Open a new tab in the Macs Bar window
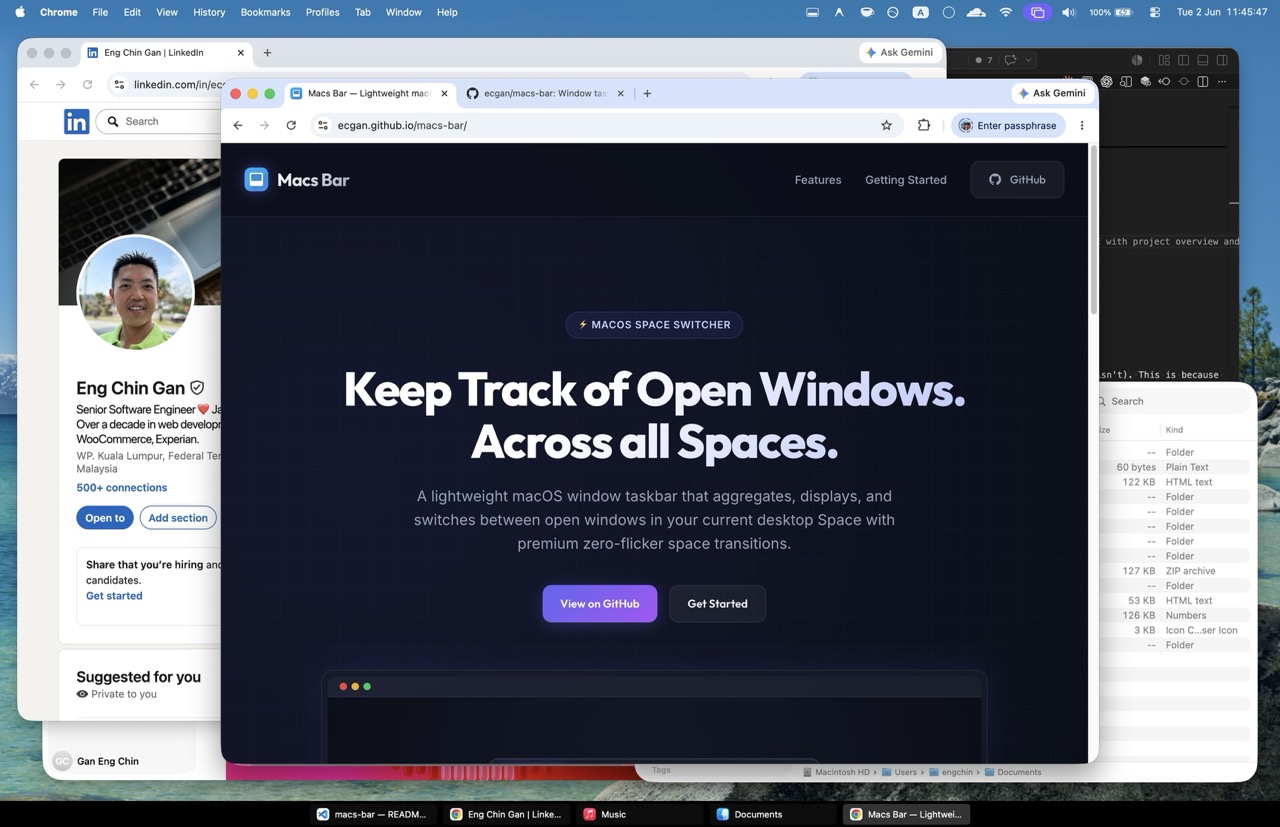This screenshot has width=1280, height=827. (x=647, y=93)
